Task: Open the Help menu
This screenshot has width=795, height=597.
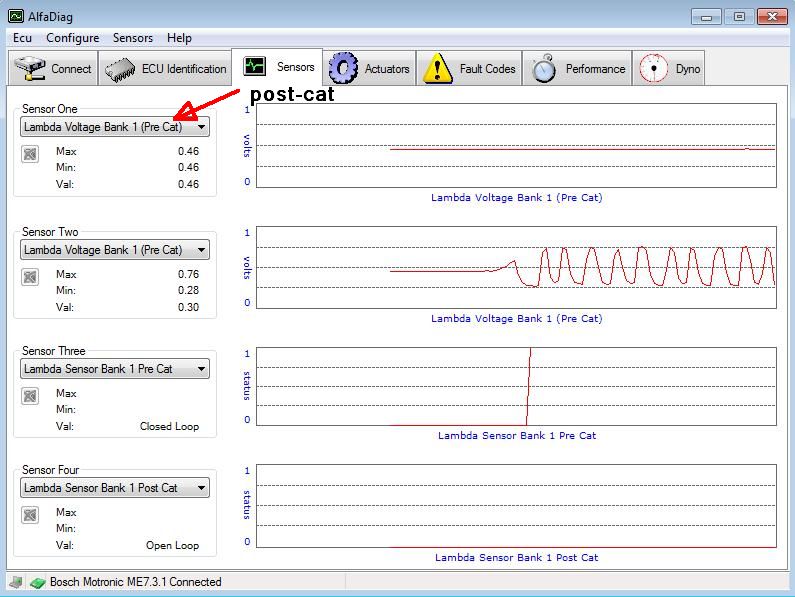Action: pos(180,38)
